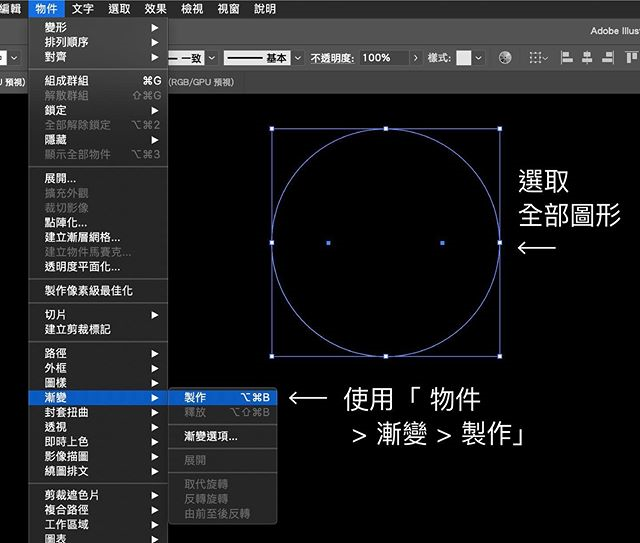Choose 透明度平面化... menu entry
Image resolution: width=640 pixels, height=543 pixels.
pos(98,267)
